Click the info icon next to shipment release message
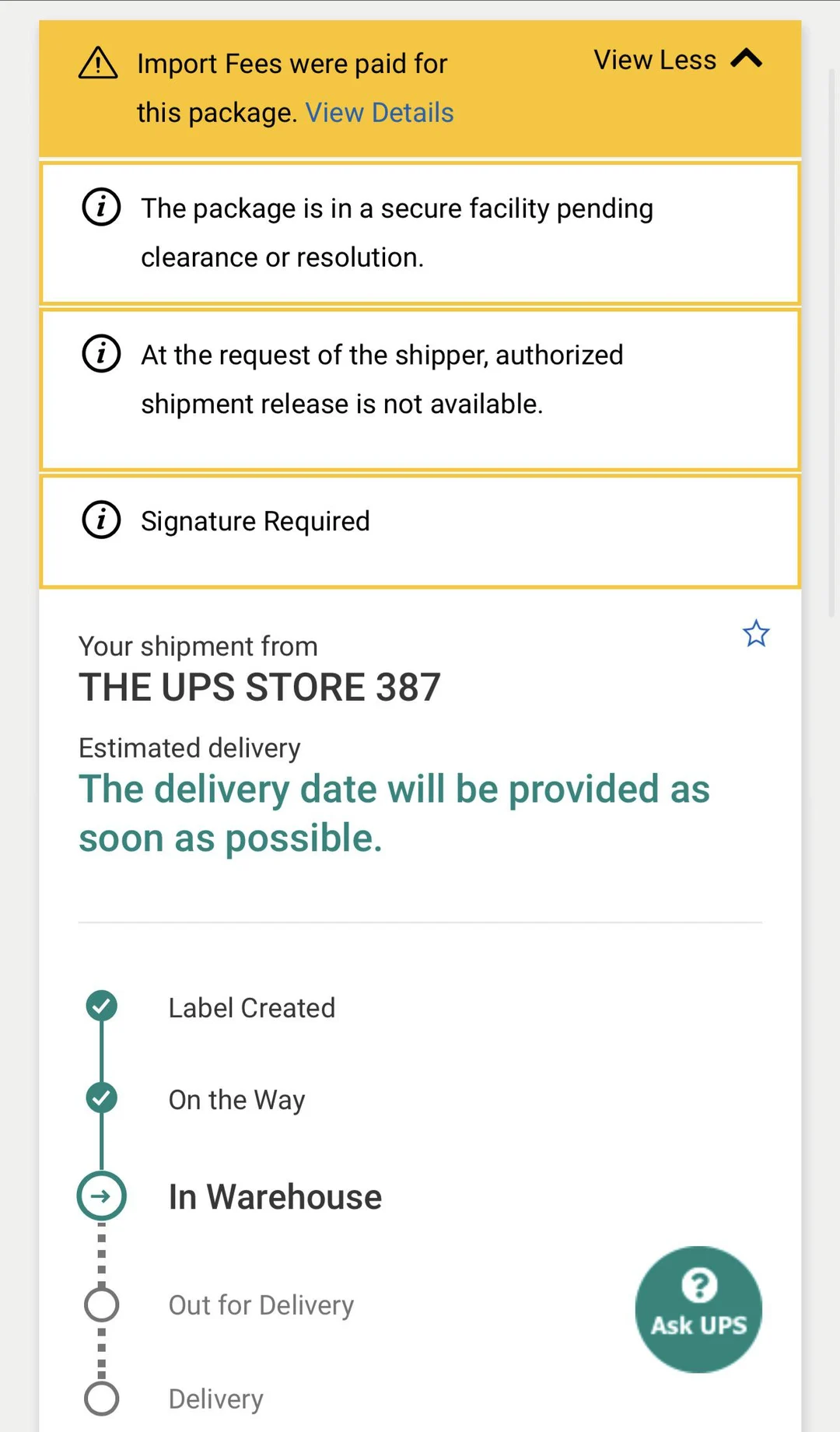This screenshot has width=840, height=1432. point(101,354)
